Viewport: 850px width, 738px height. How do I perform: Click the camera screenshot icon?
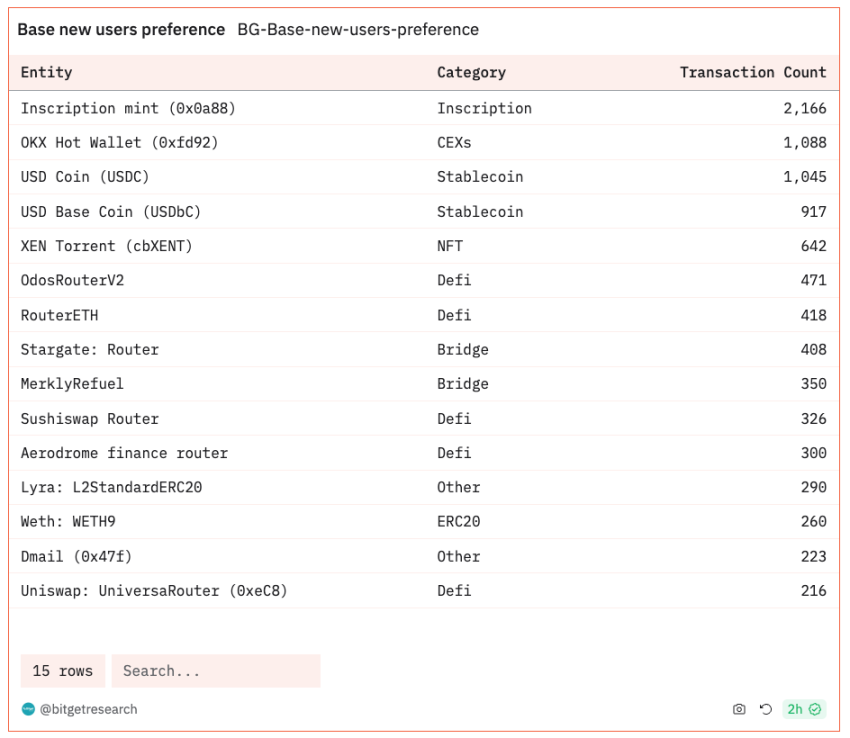coord(739,709)
